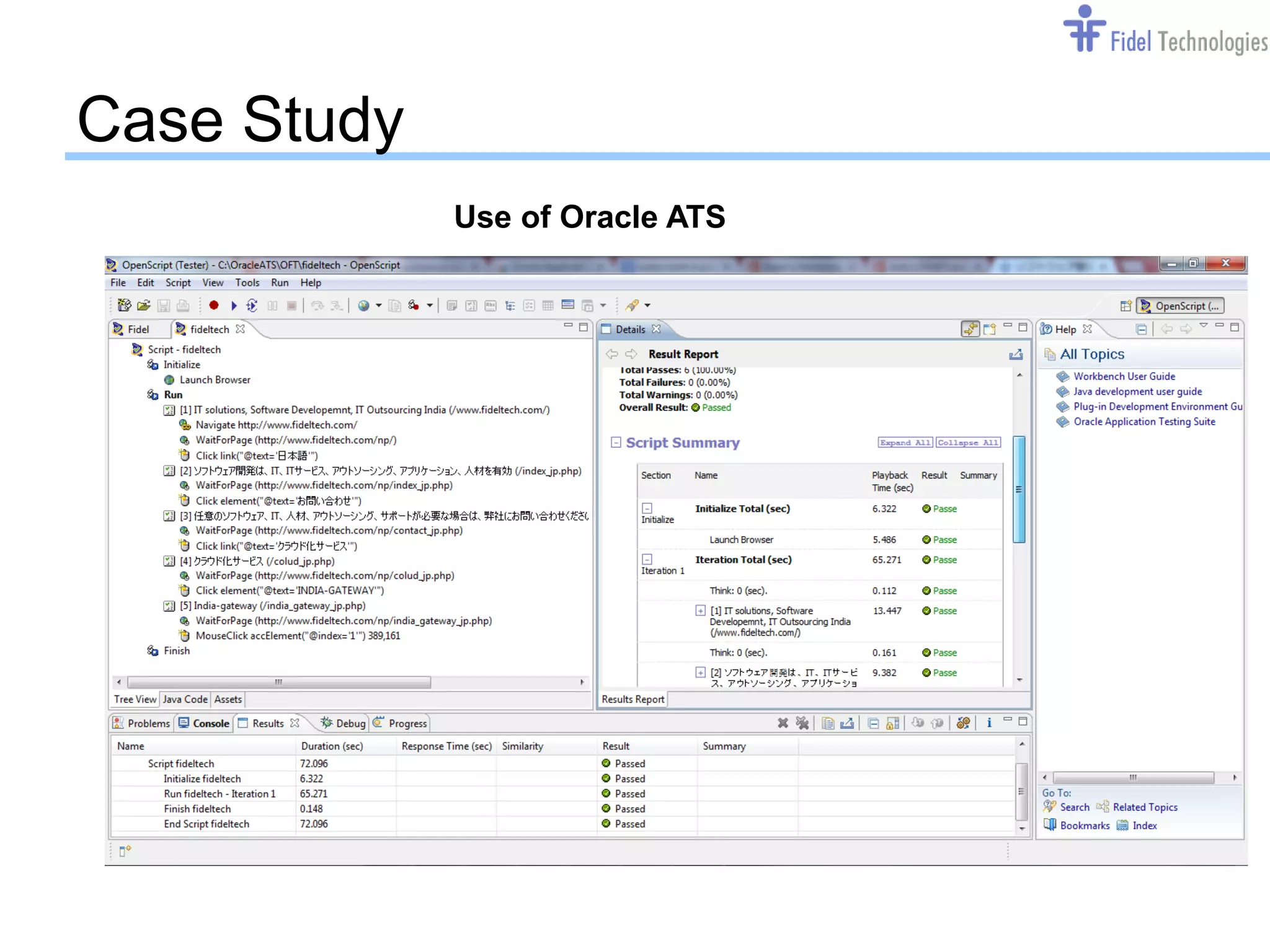Screen dimensions: 1270x952
Task: Click the Open Script folder icon
Action: click(x=144, y=305)
